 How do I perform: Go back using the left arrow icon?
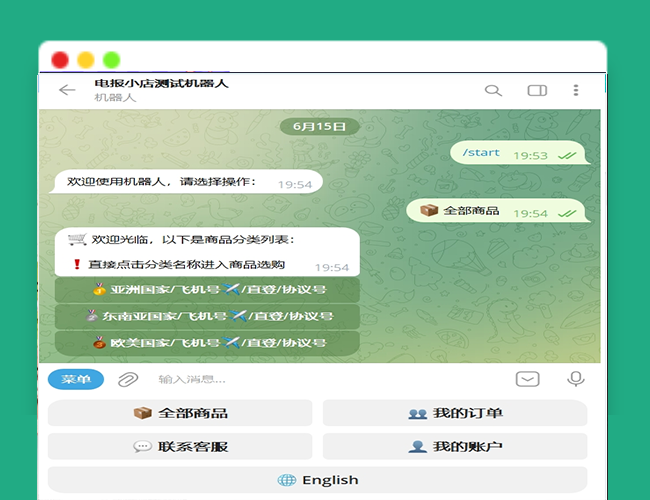click(67, 90)
